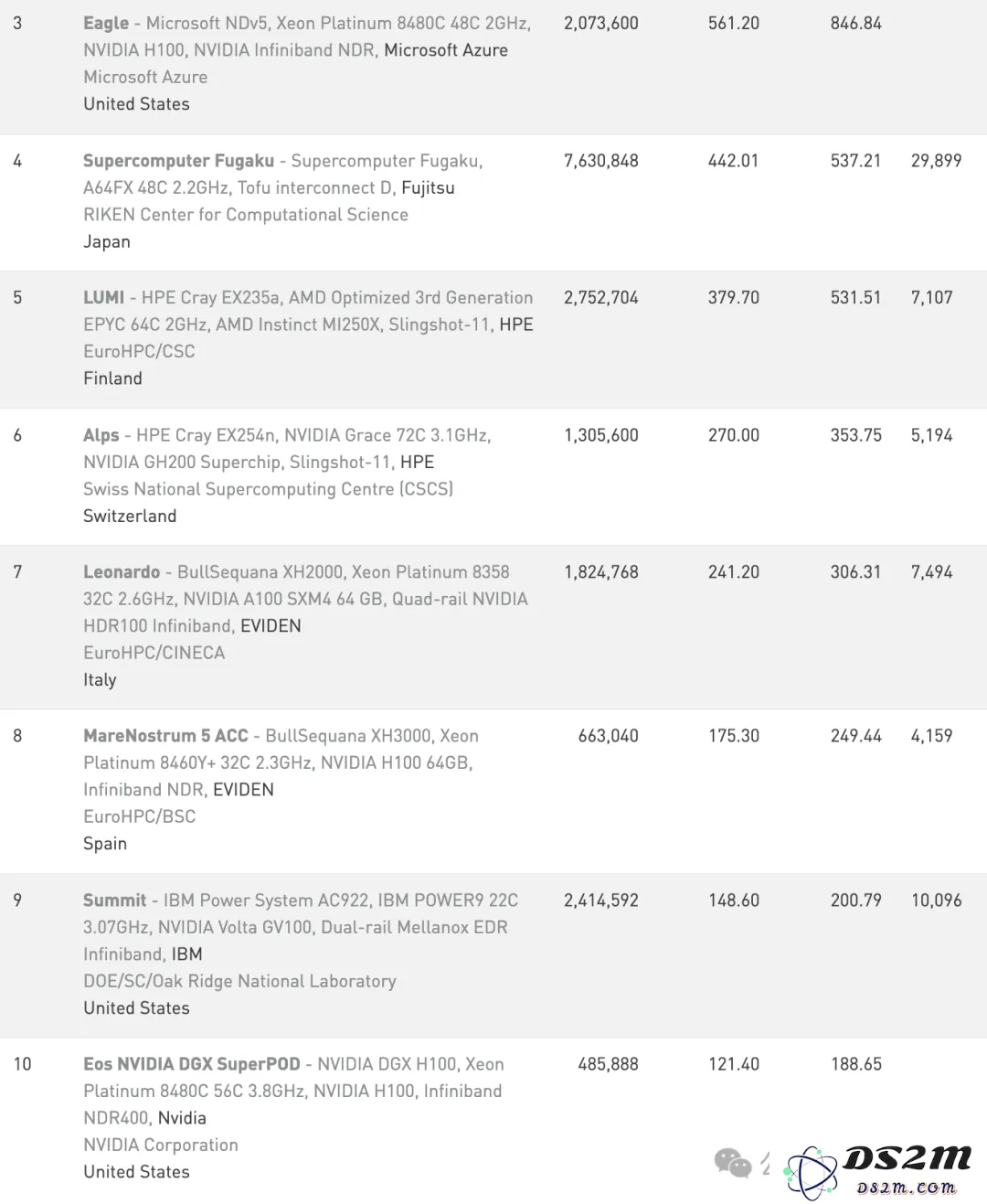Open the Eos NVIDIA DGX SuperPOD link
Screen dimensions: 987x1204
click(x=192, y=1064)
